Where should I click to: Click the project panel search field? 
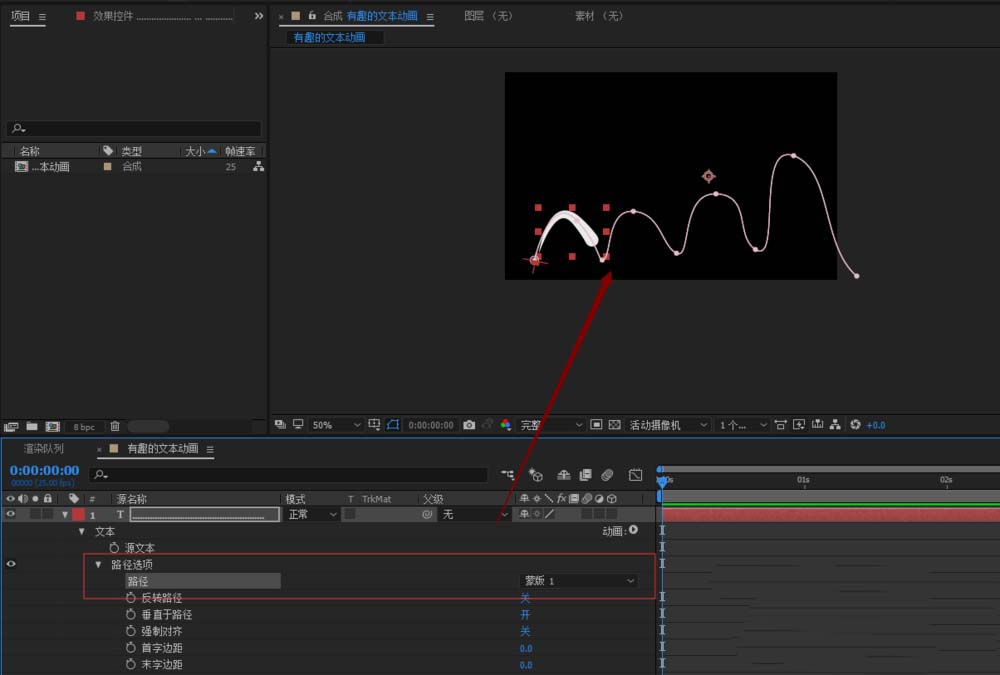click(134, 129)
